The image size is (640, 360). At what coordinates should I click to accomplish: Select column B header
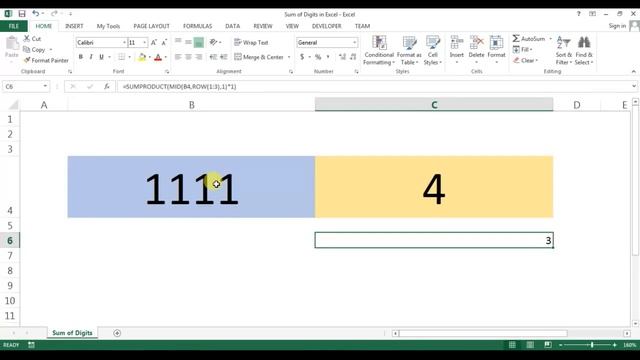(191, 105)
